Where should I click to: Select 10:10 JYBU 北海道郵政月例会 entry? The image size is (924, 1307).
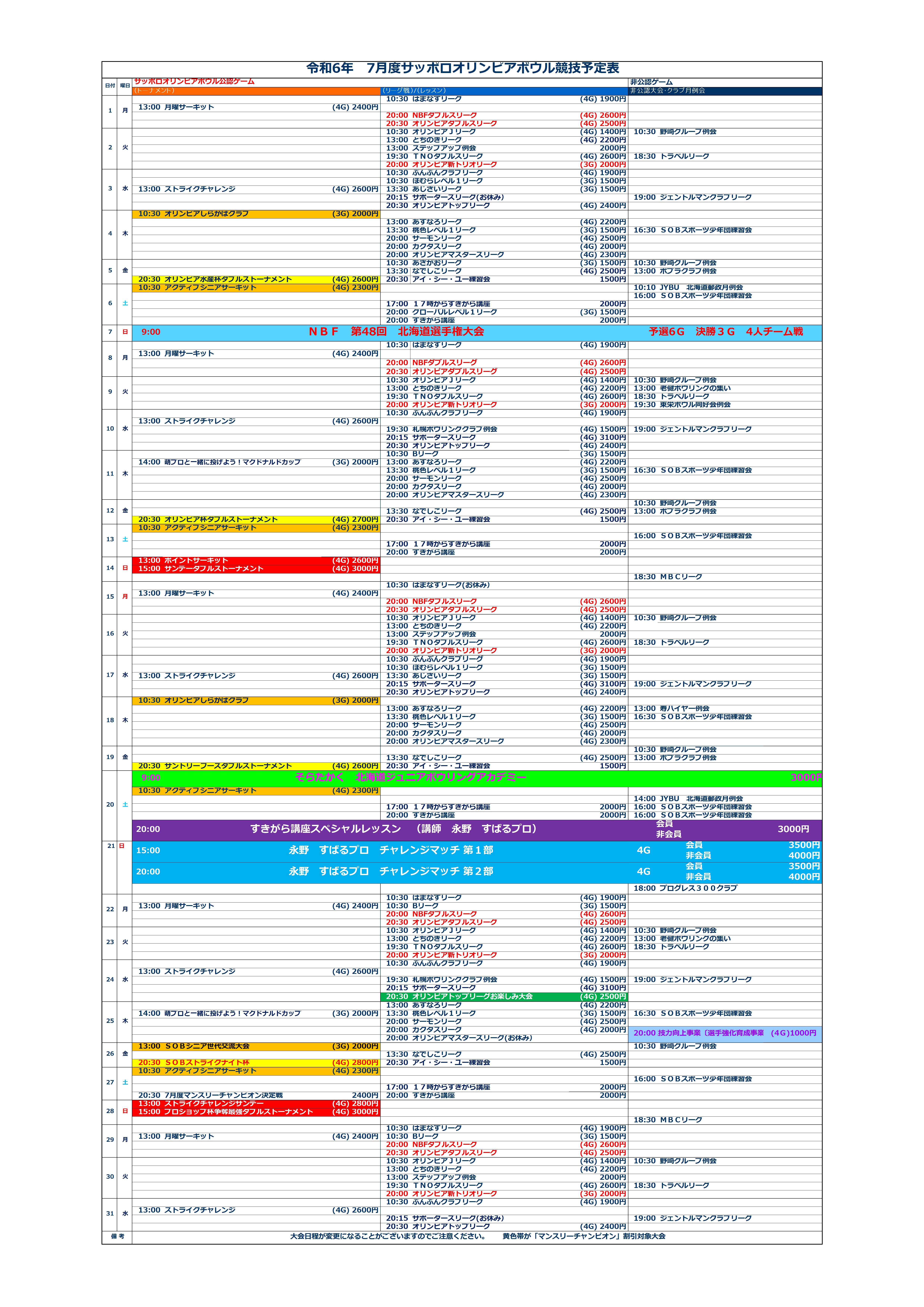tap(688, 287)
